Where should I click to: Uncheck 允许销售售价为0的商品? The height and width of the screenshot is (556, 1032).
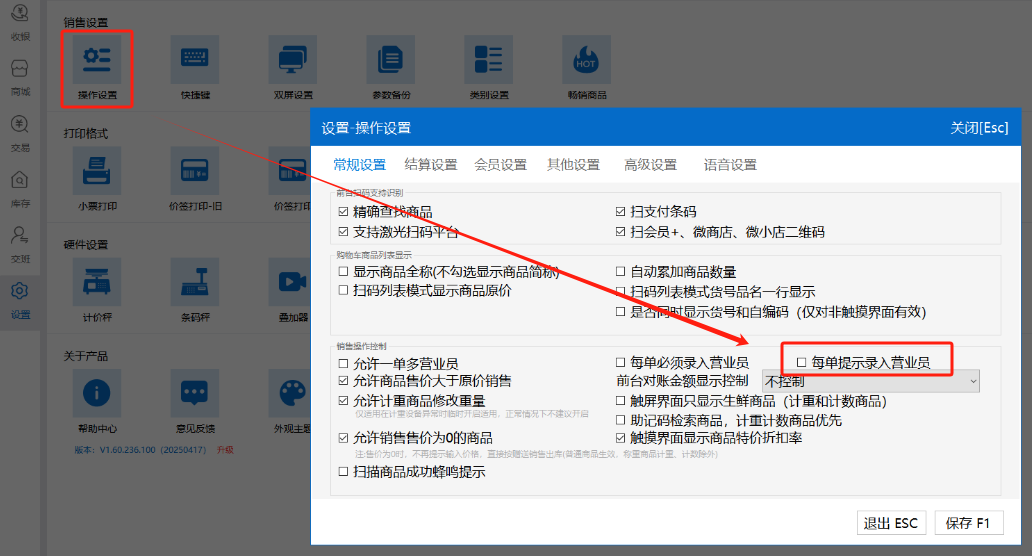[x=343, y=438]
